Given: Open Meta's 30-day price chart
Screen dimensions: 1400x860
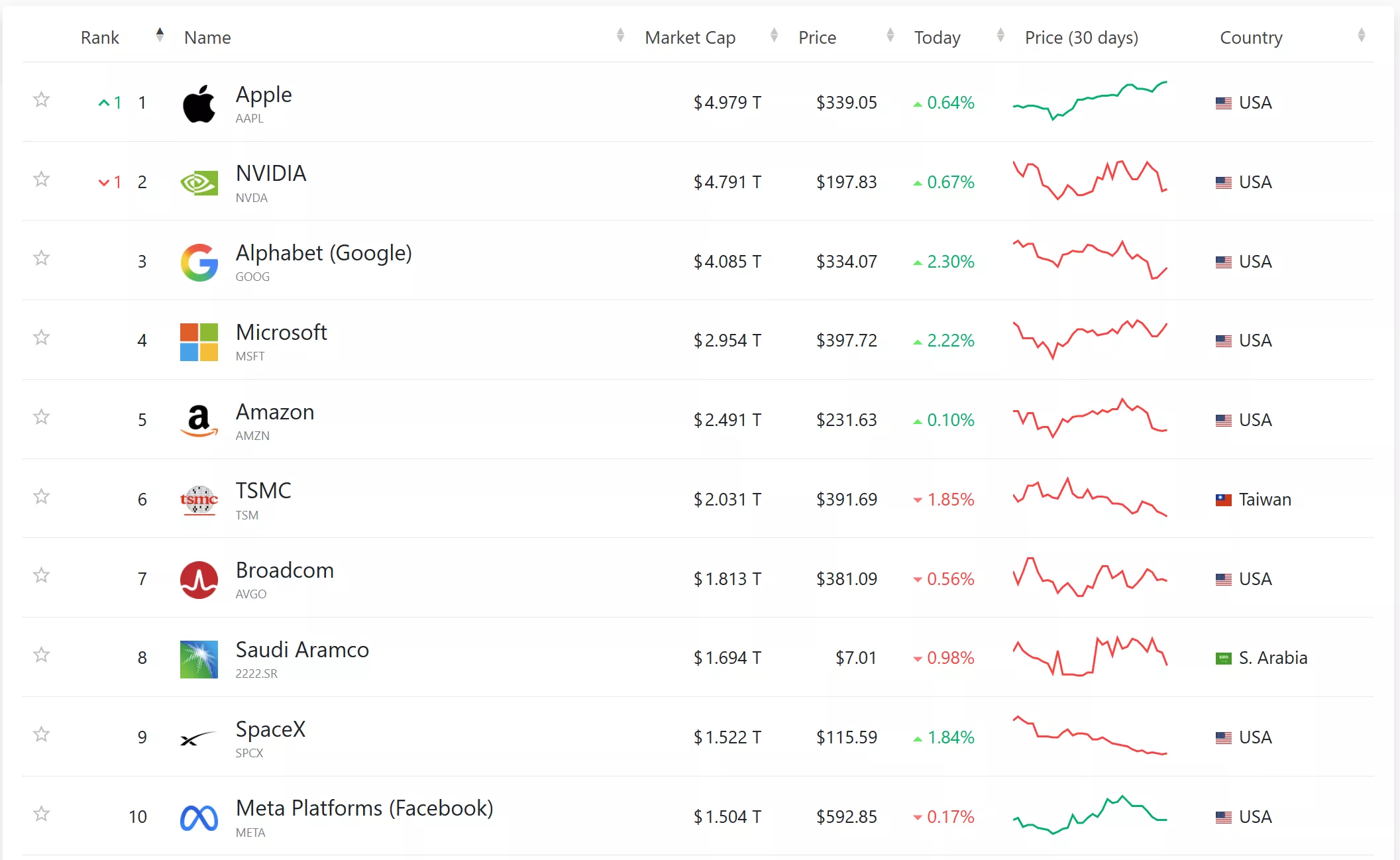Looking at the screenshot, I should (1090, 815).
